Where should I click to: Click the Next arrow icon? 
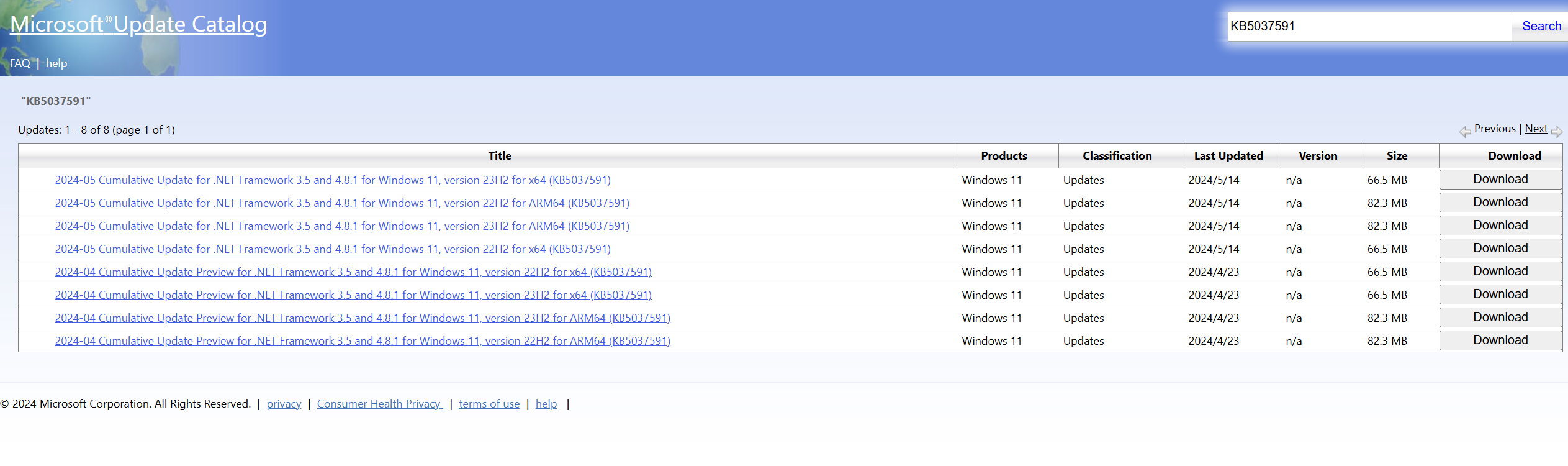(x=1557, y=131)
